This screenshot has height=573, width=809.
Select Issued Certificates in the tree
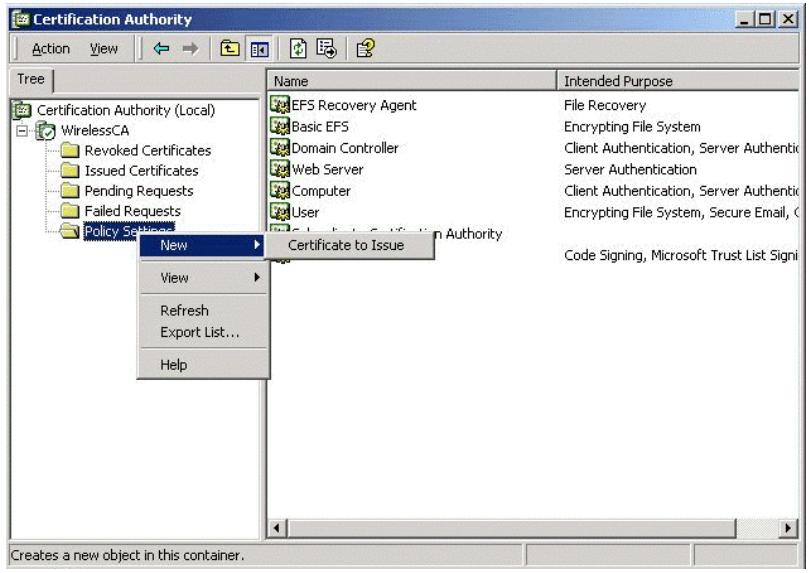point(141,171)
